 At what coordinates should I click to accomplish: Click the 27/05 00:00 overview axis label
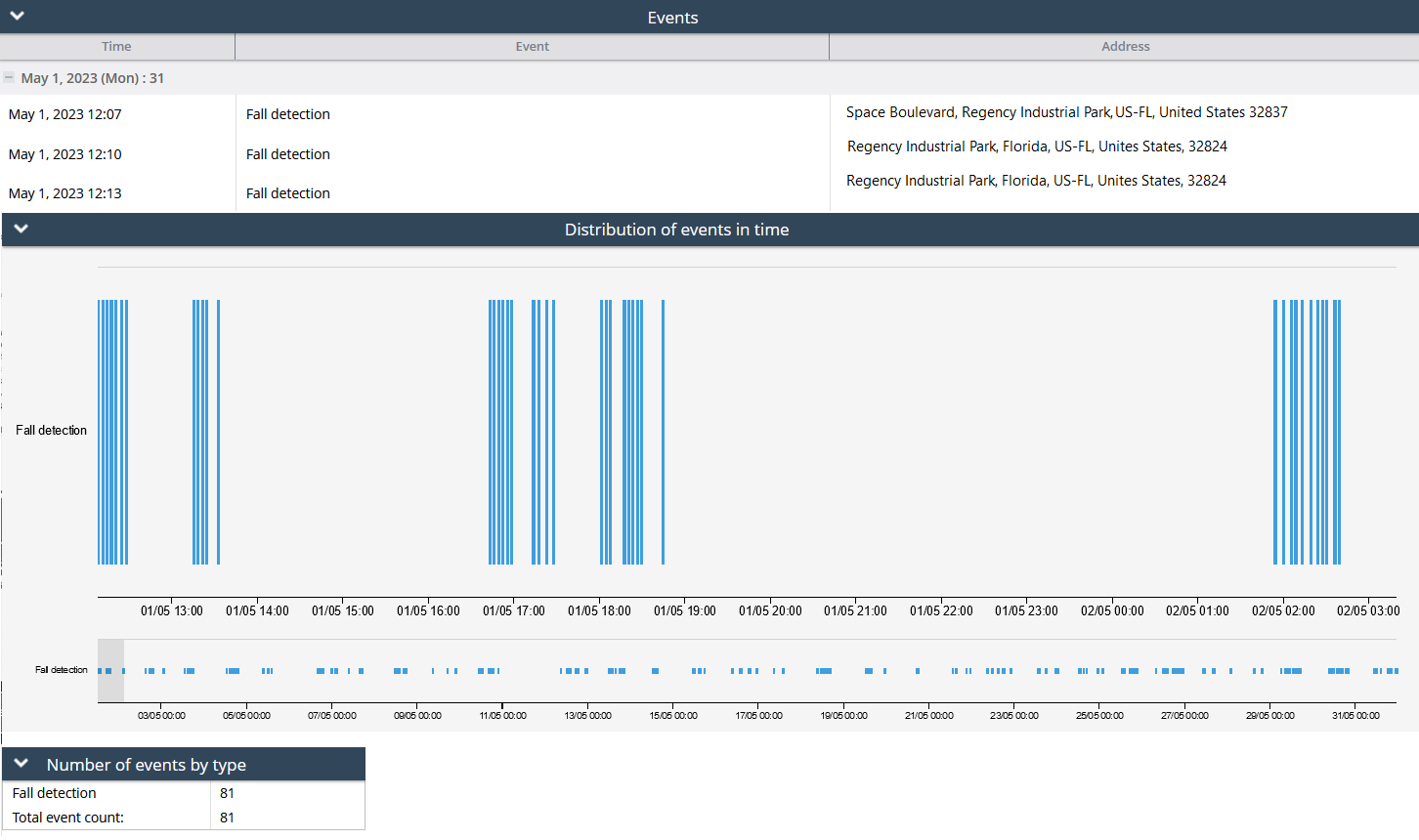click(1184, 716)
